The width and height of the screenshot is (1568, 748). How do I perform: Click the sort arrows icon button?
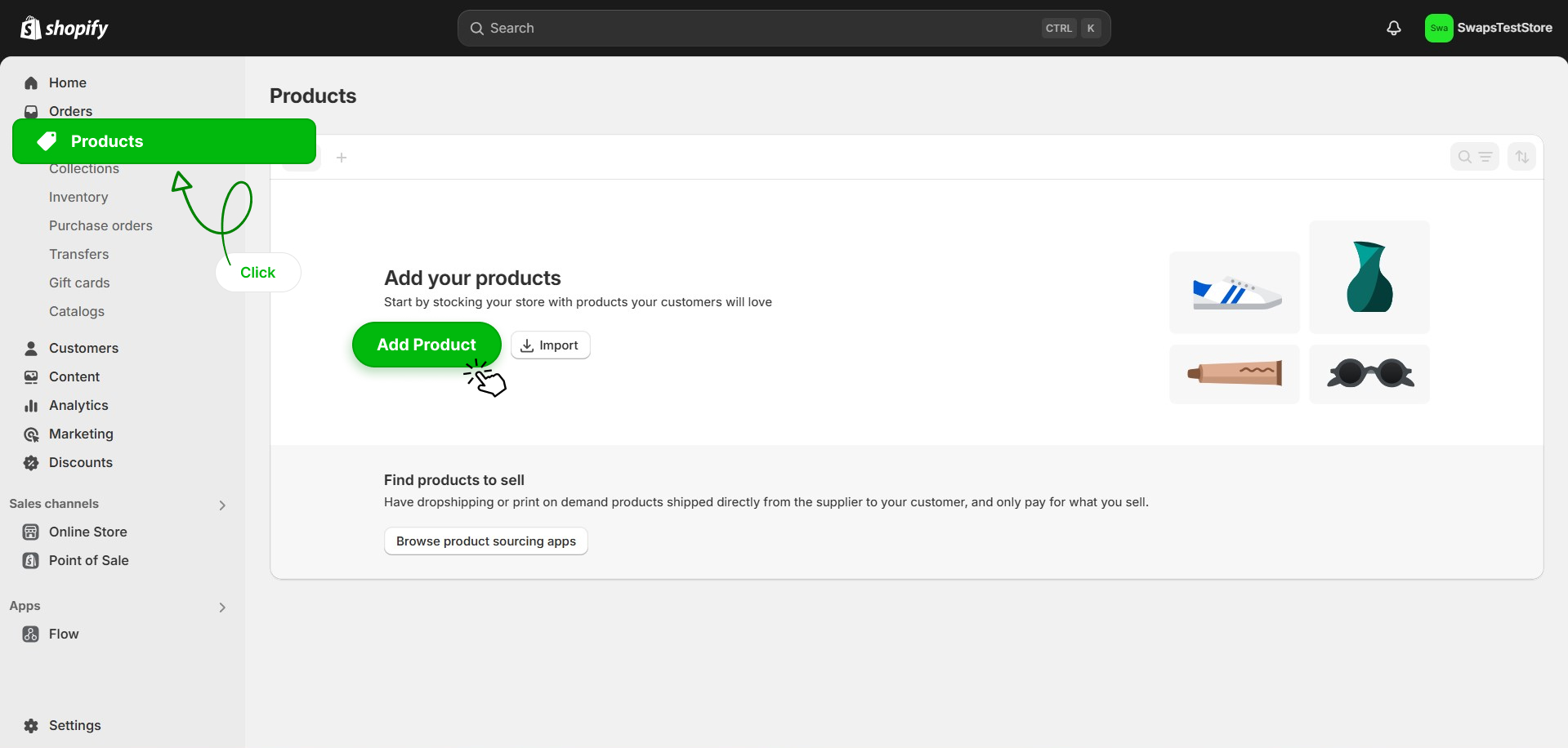click(1521, 157)
